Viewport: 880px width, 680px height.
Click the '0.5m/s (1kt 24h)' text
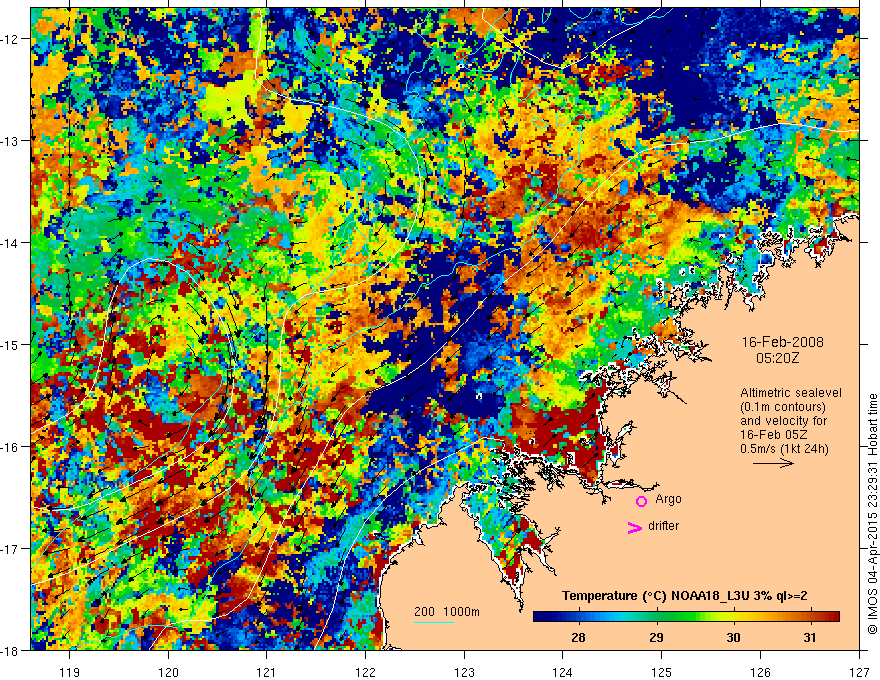click(784, 448)
